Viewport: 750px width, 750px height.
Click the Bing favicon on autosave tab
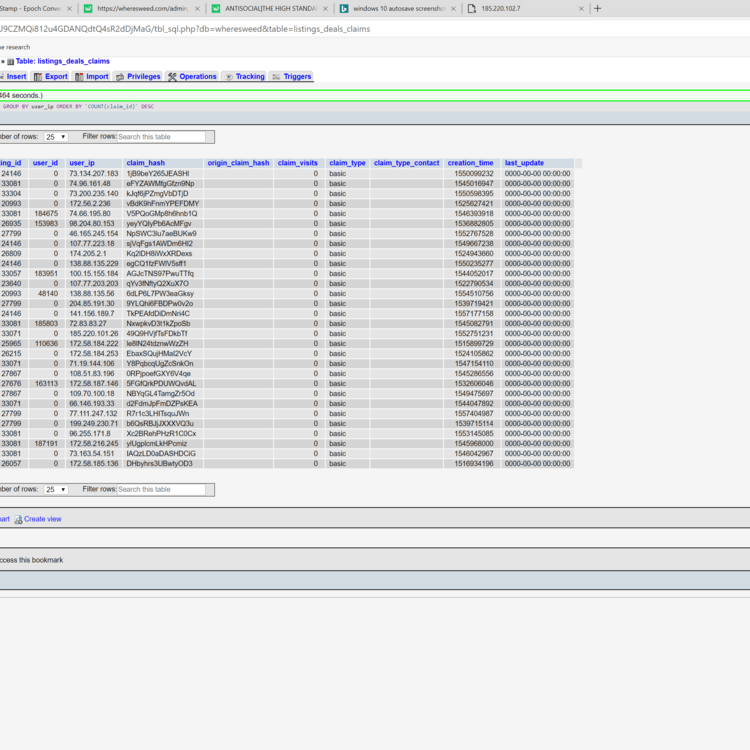tap(344, 9)
